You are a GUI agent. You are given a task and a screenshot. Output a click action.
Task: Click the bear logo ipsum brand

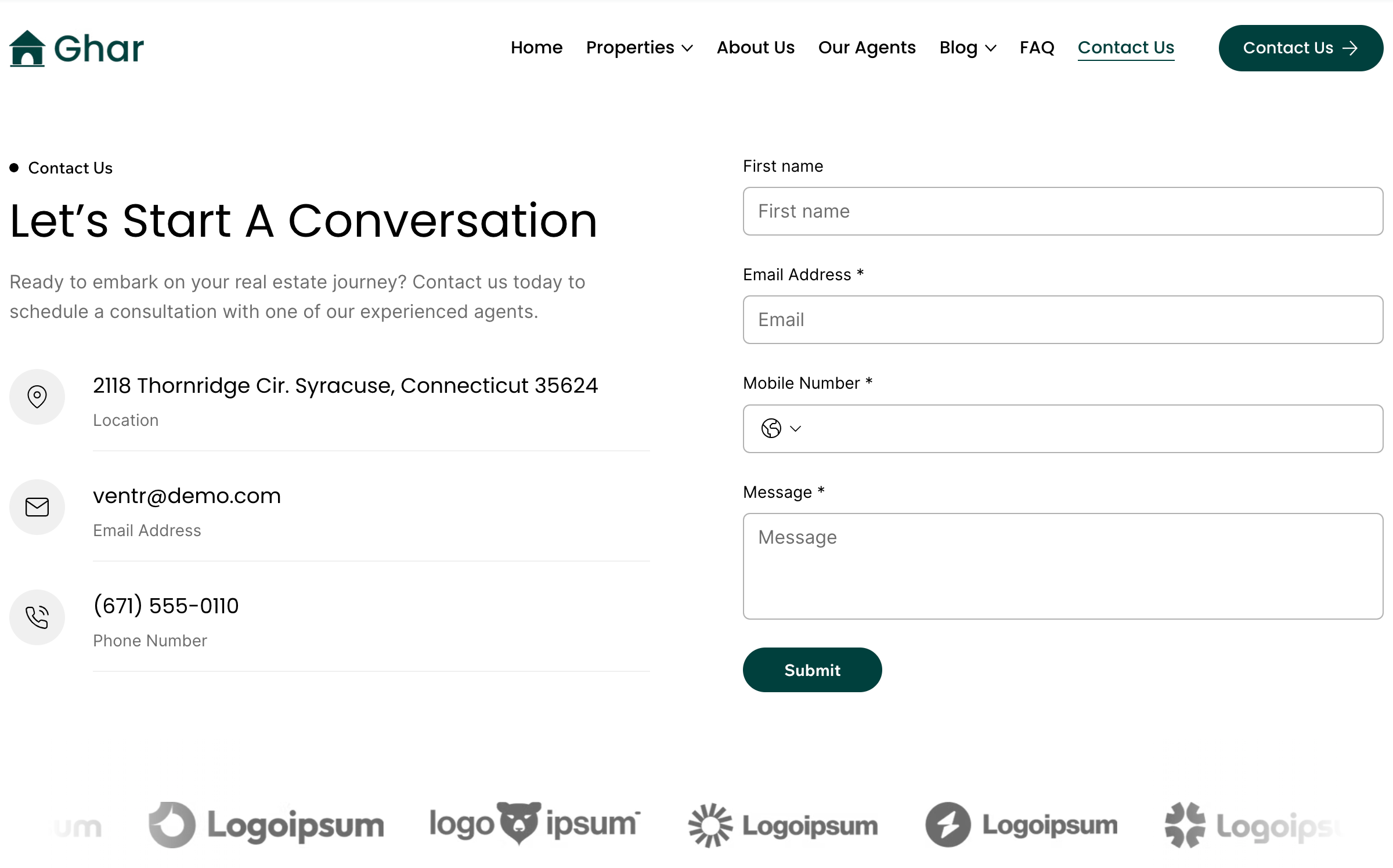click(535, 824)
